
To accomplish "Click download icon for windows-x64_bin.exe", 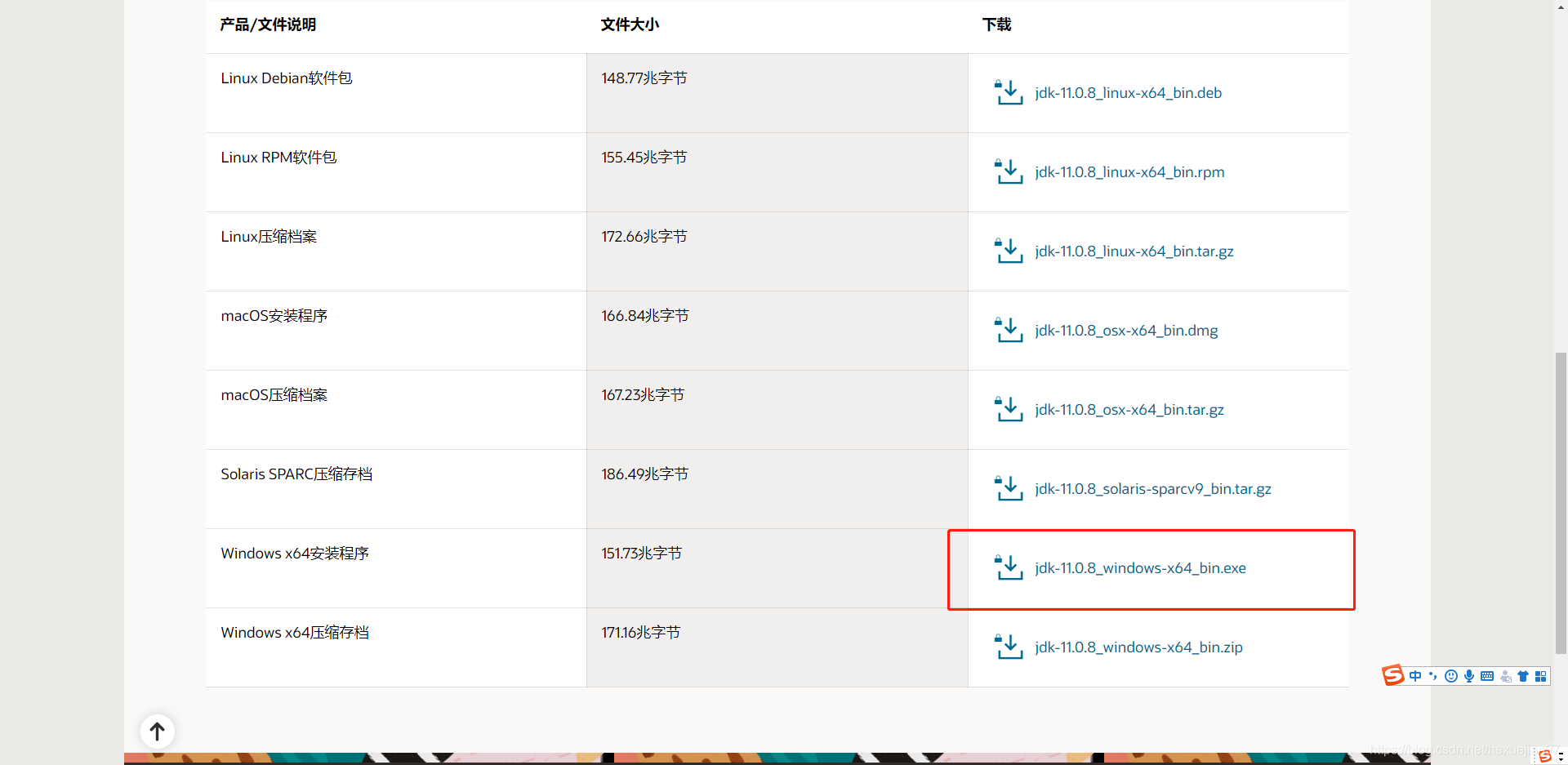I will pyautogui.click(x=1009, y=567).
